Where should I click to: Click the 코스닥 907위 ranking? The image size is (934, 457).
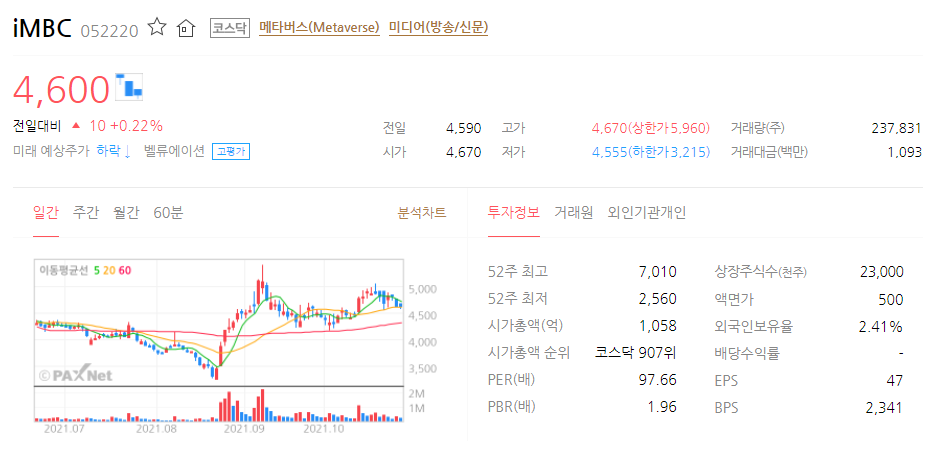tap(636, 353)
